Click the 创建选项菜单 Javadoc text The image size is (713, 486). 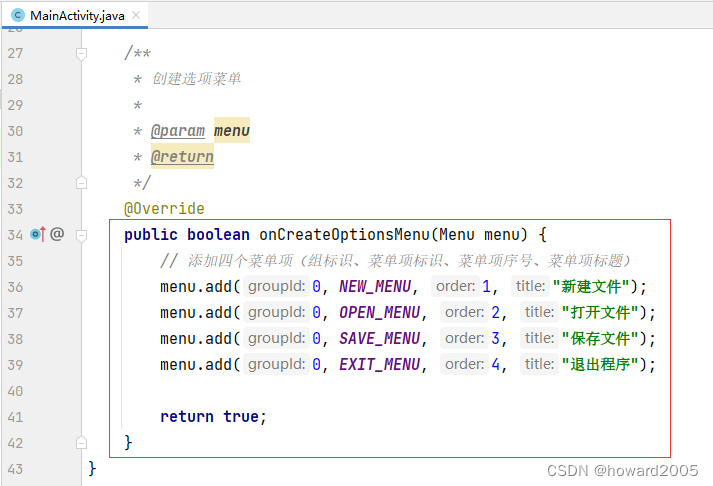(196, 79)
